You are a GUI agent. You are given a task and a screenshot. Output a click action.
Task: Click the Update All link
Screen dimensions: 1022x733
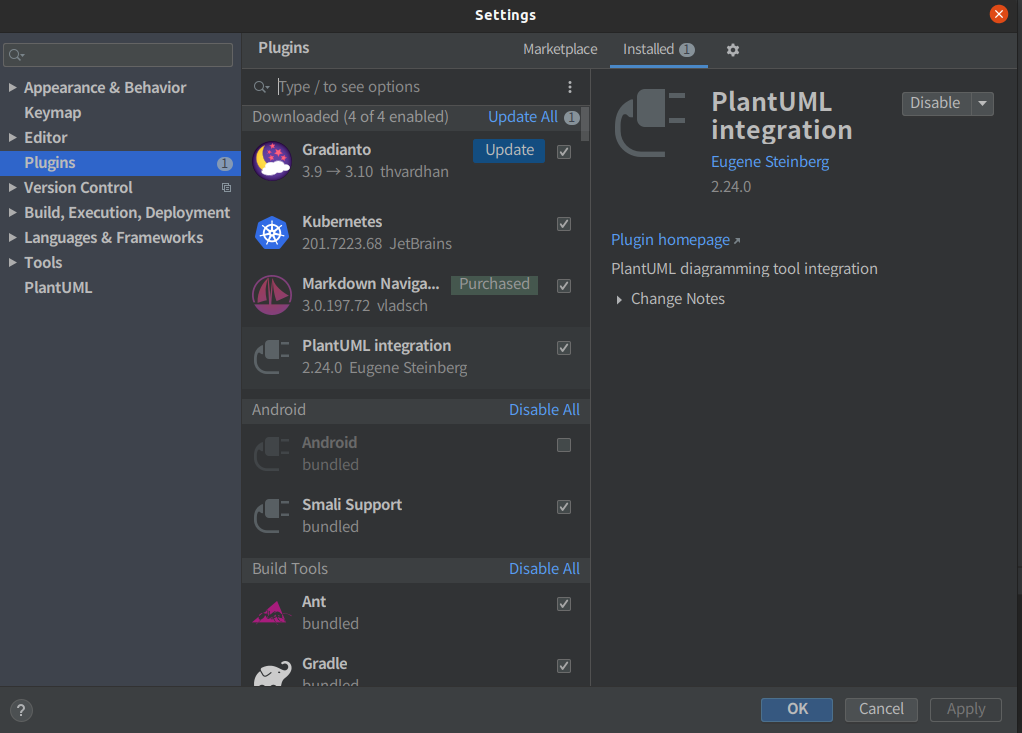click(x=523, y=117)
